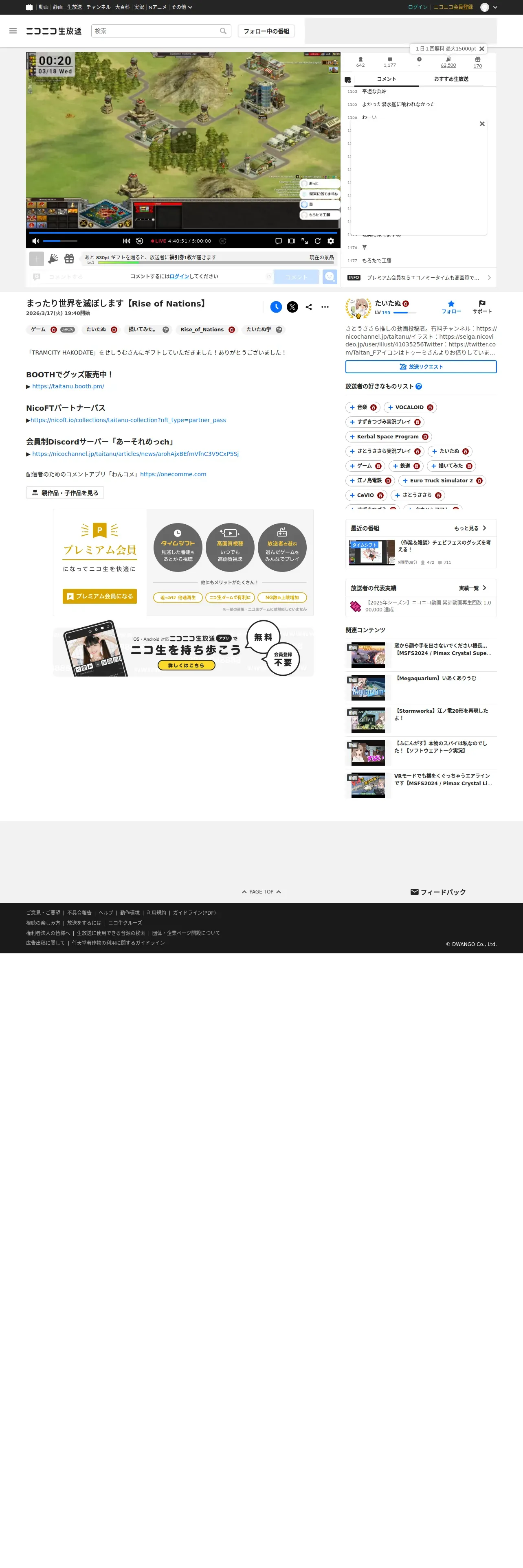Expand もっと見る for recent programs
Image resolution: width=523 pixels, height=1568 pixels.
470,528
